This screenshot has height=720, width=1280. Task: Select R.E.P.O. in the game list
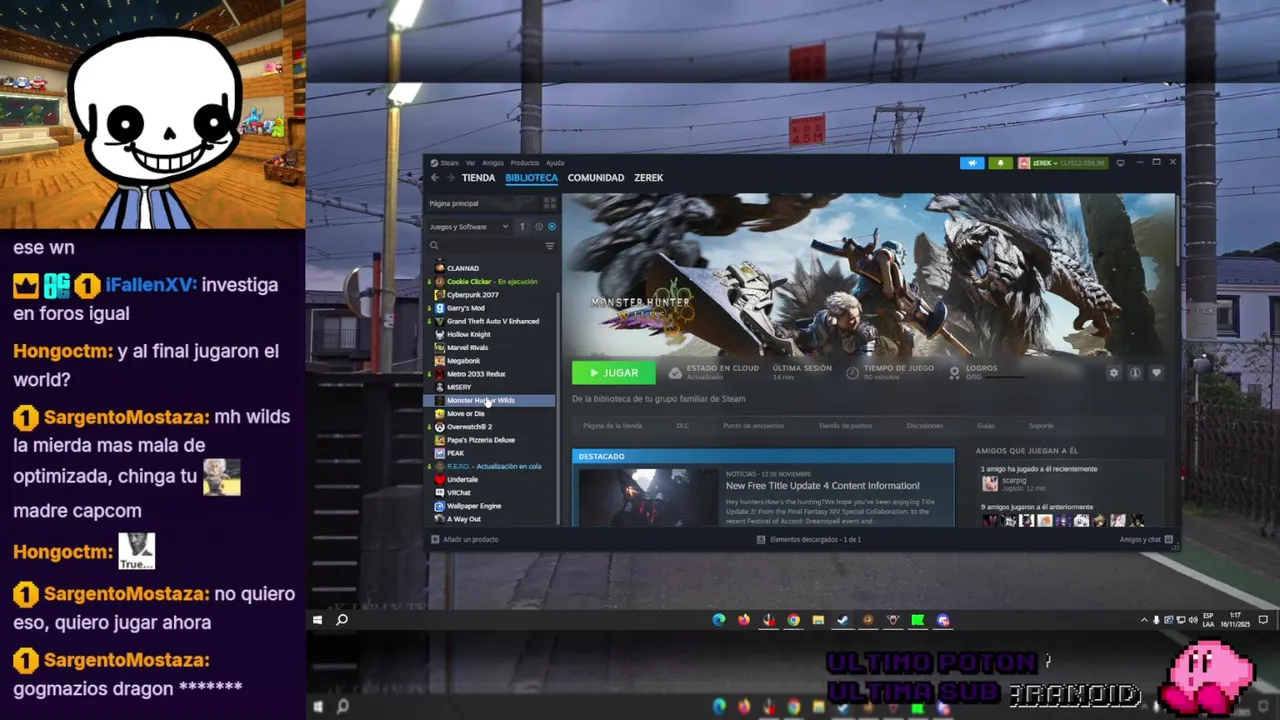coord(492,466)
